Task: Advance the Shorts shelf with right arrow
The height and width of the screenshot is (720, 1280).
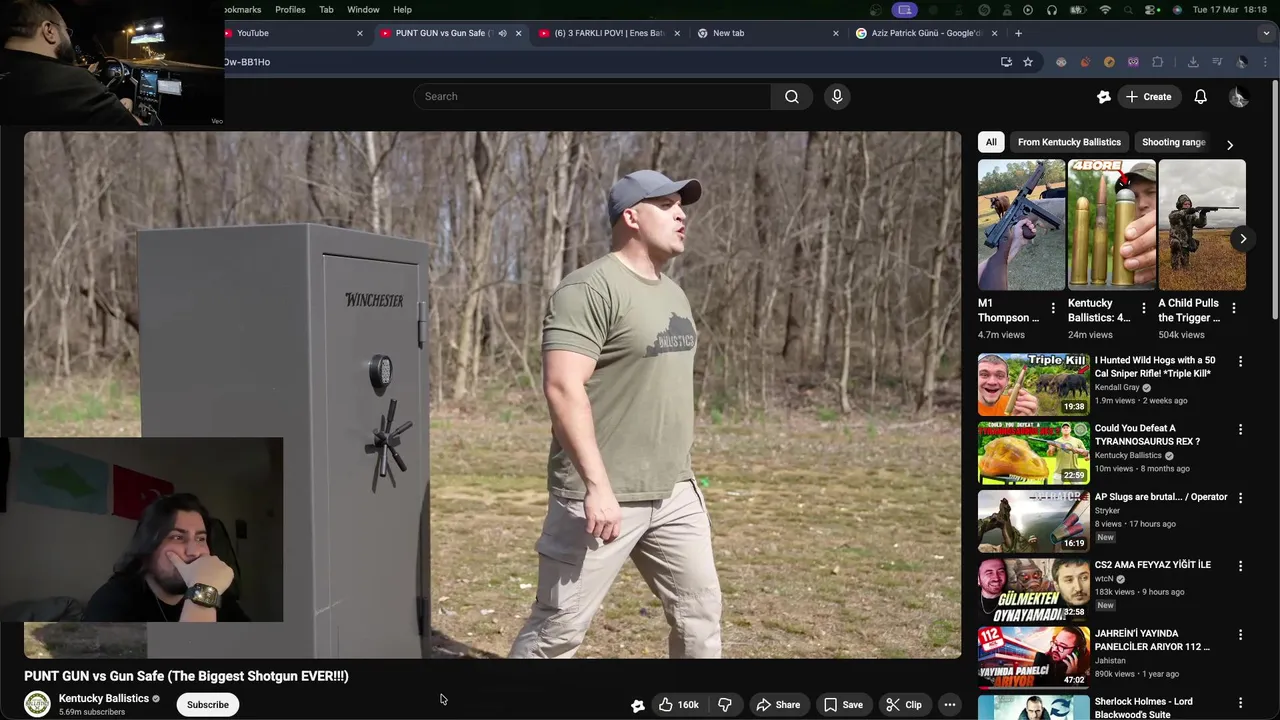Action: (1243, 238)
